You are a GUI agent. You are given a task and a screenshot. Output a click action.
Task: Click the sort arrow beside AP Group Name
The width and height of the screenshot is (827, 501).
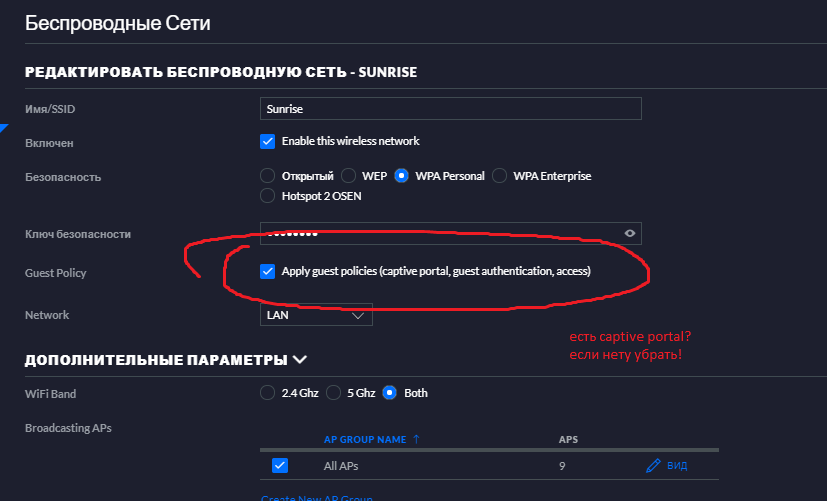click(416, 439)
